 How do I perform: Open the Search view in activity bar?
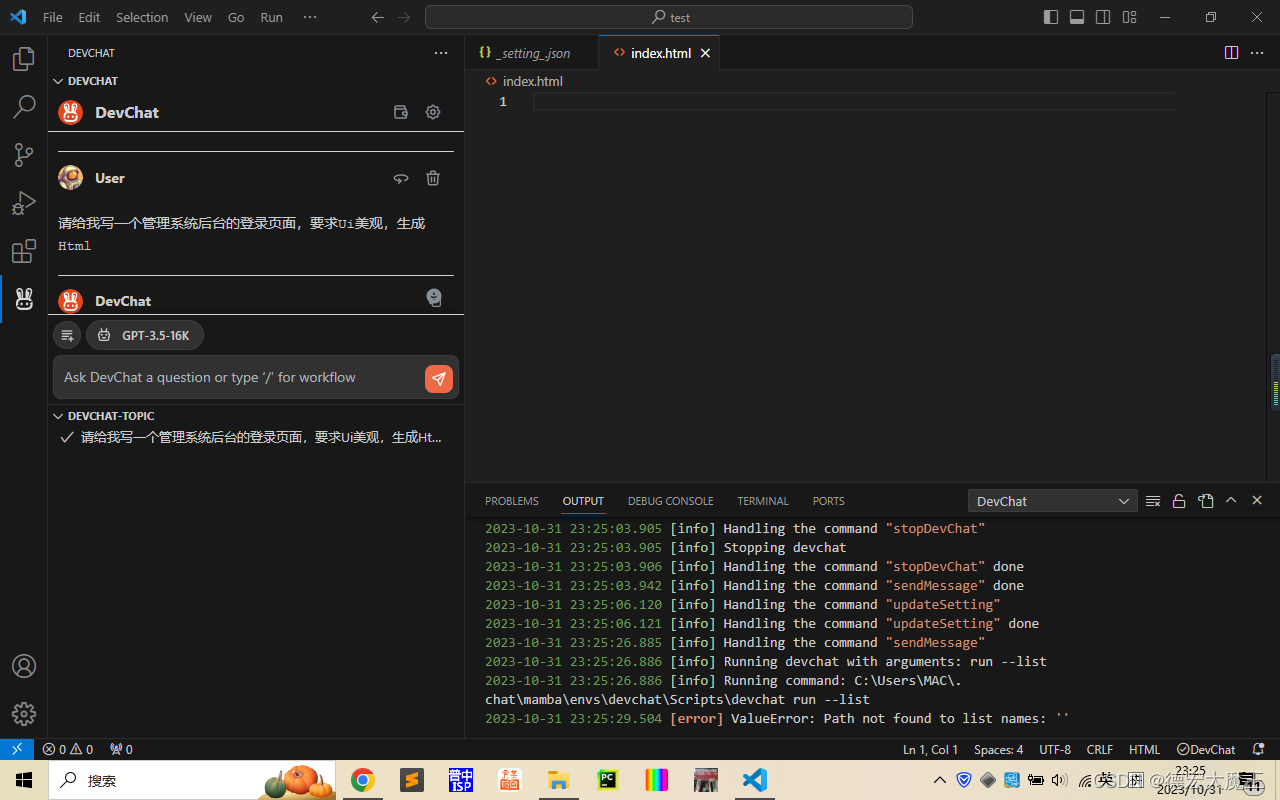[x=24, y=107]
